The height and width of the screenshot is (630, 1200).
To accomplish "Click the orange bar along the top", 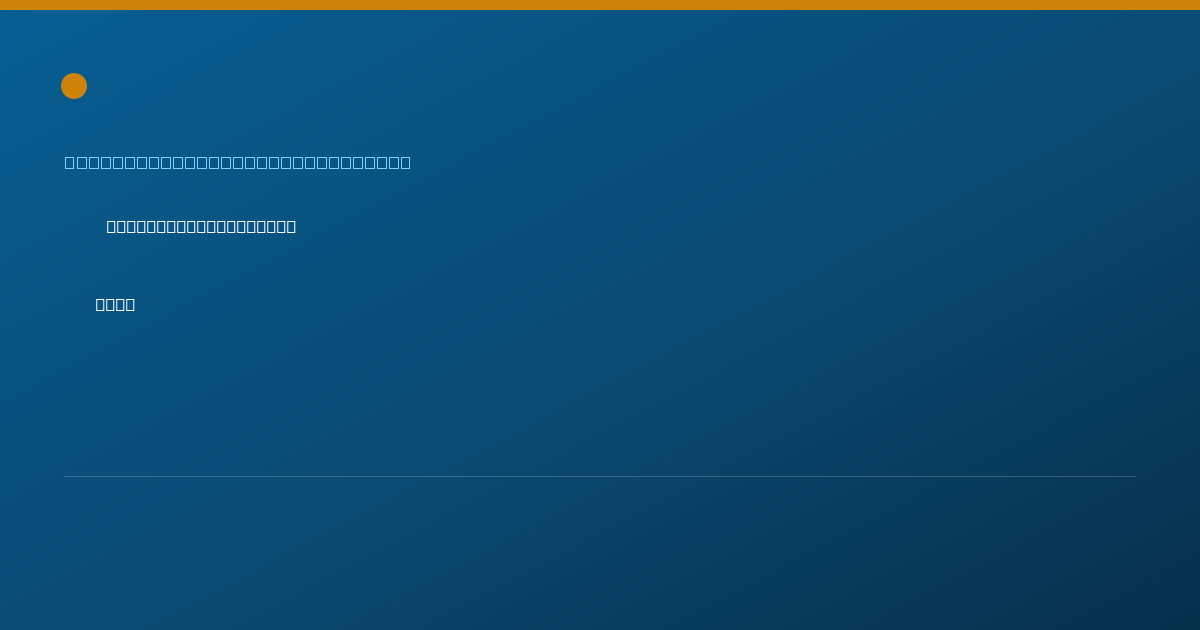I will 600,5.
